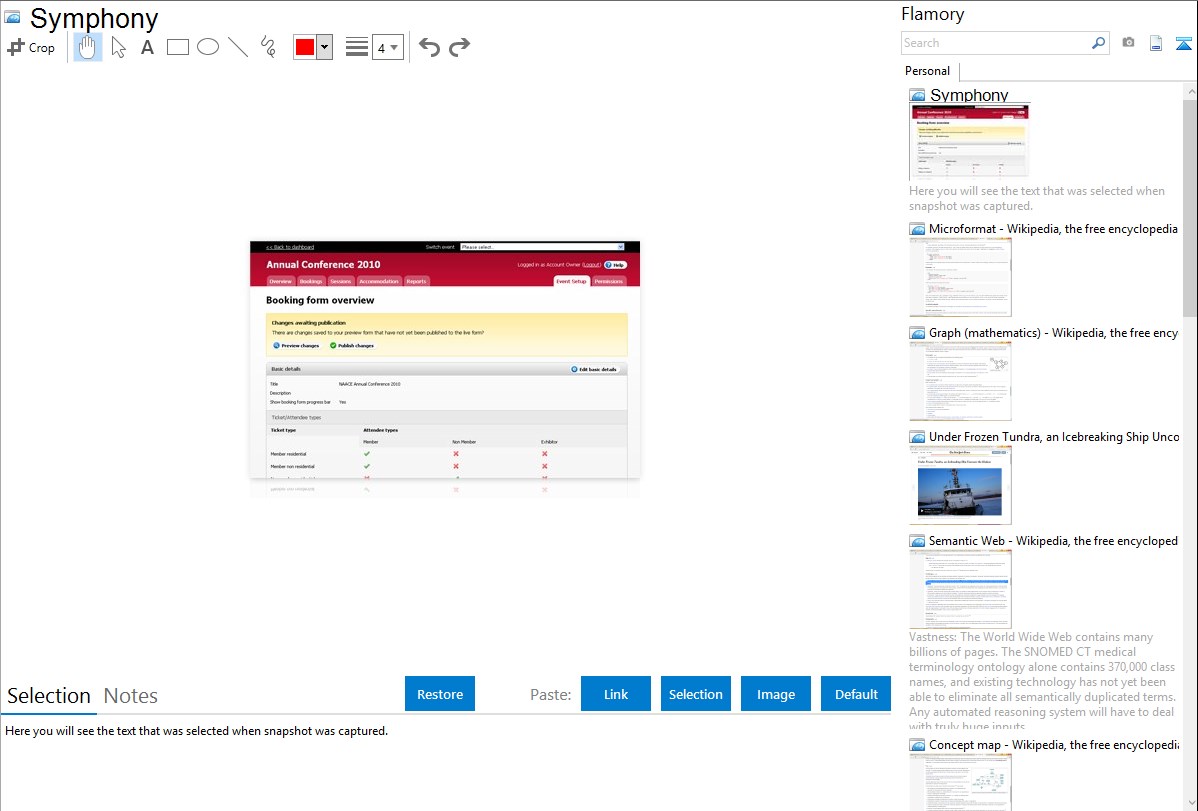Image resolution: width=1198 pixels, height=811 pixels.
Task: Click the line thickness icon
Action: [357, 47]
